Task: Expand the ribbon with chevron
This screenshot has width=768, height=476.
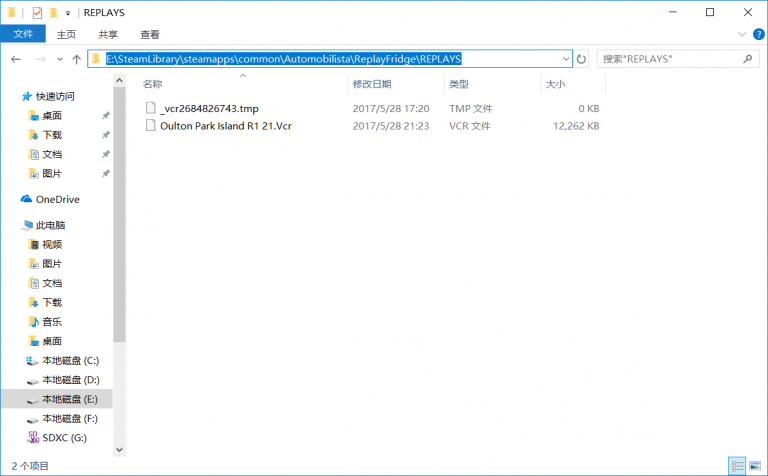Action: pos(742,34)
